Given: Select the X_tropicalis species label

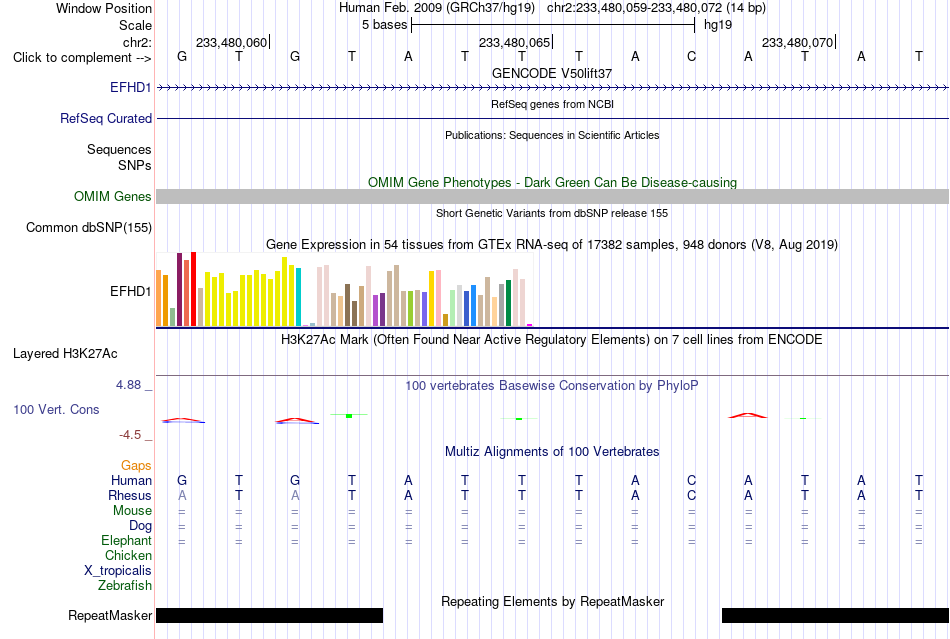Looking at the screenshot, I should pyautogui.click(x=118, y=571).
